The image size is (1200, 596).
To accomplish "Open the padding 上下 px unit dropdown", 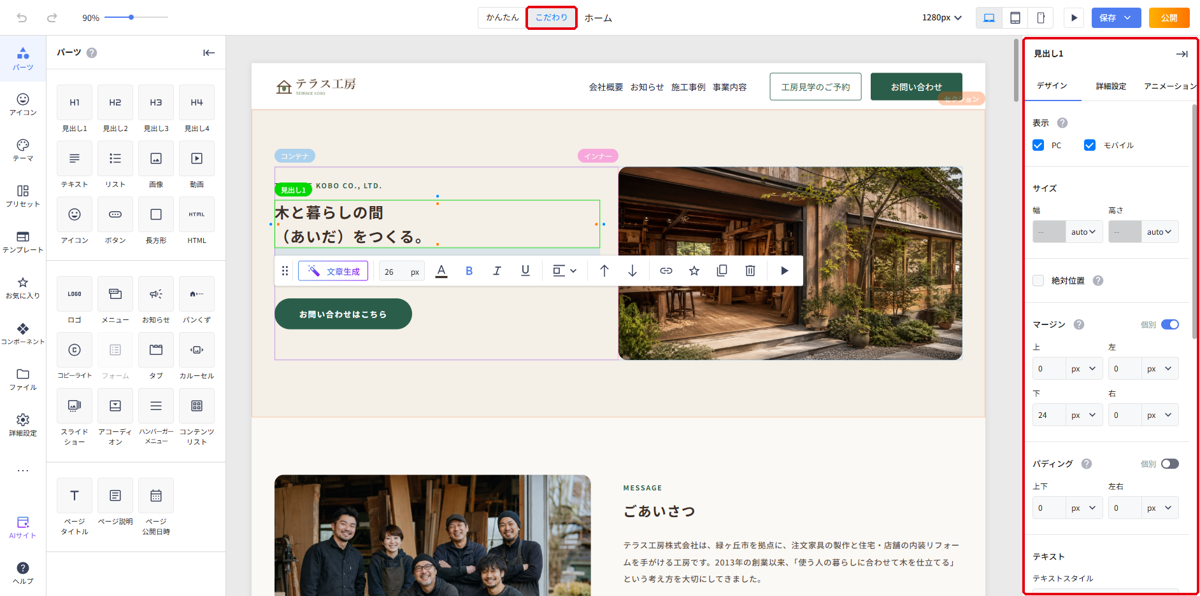I will pos(1084,508).
